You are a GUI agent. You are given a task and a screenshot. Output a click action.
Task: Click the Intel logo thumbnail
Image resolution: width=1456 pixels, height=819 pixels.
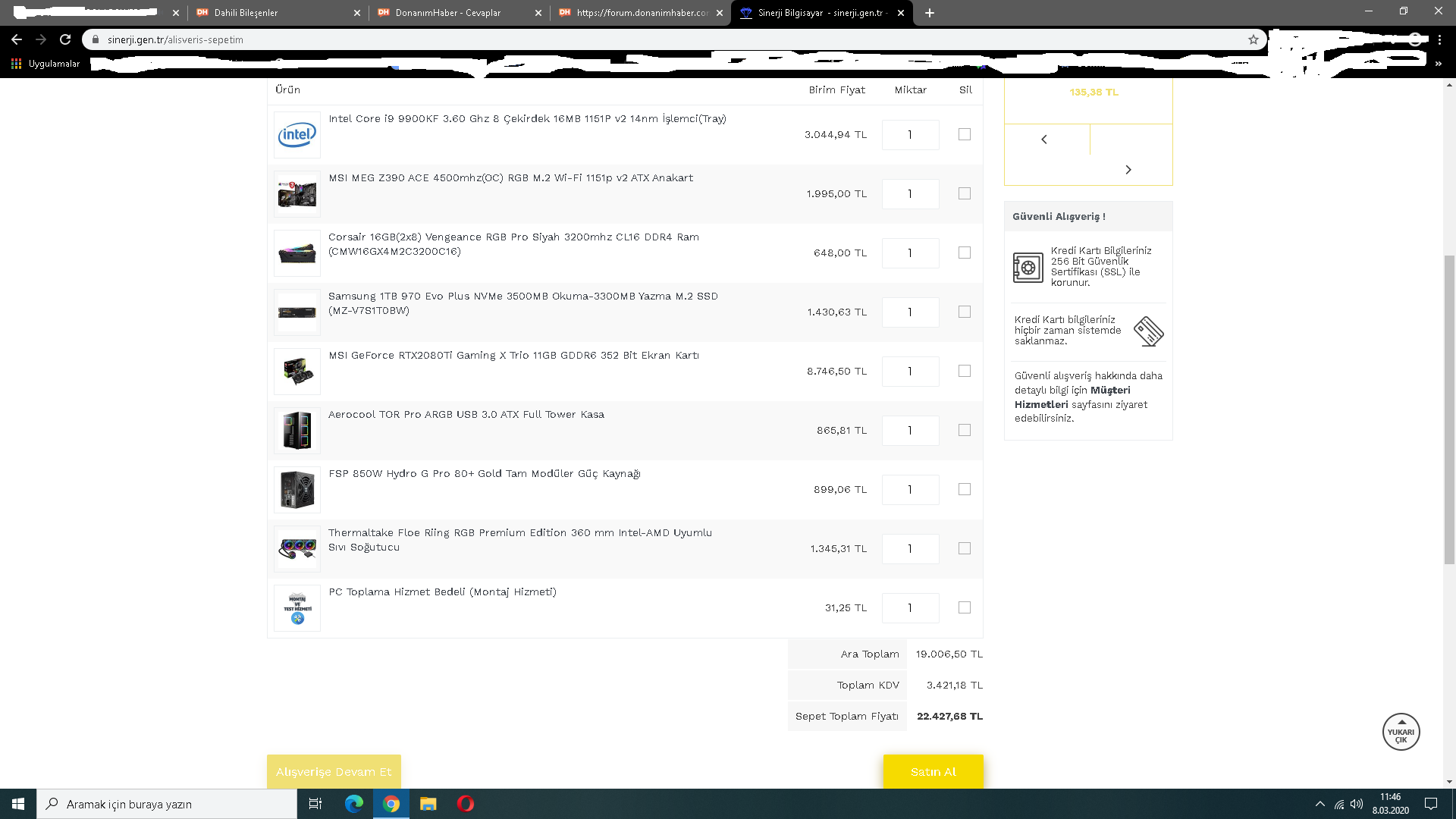(x=297, y=135)
